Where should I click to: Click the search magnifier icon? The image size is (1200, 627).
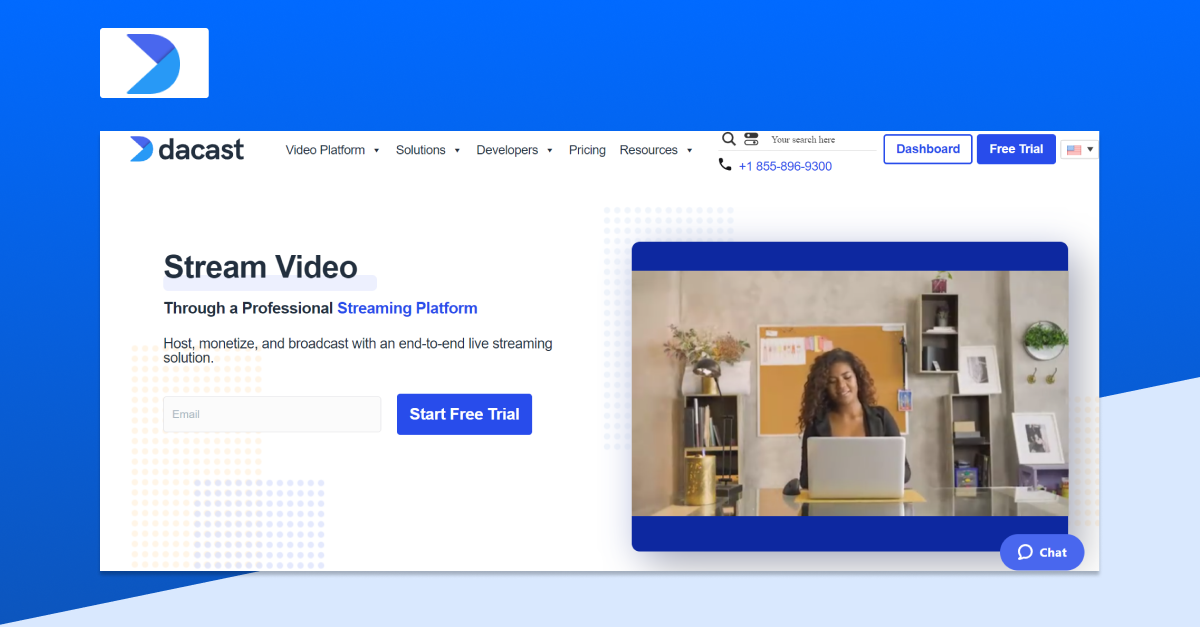point(729,139)
